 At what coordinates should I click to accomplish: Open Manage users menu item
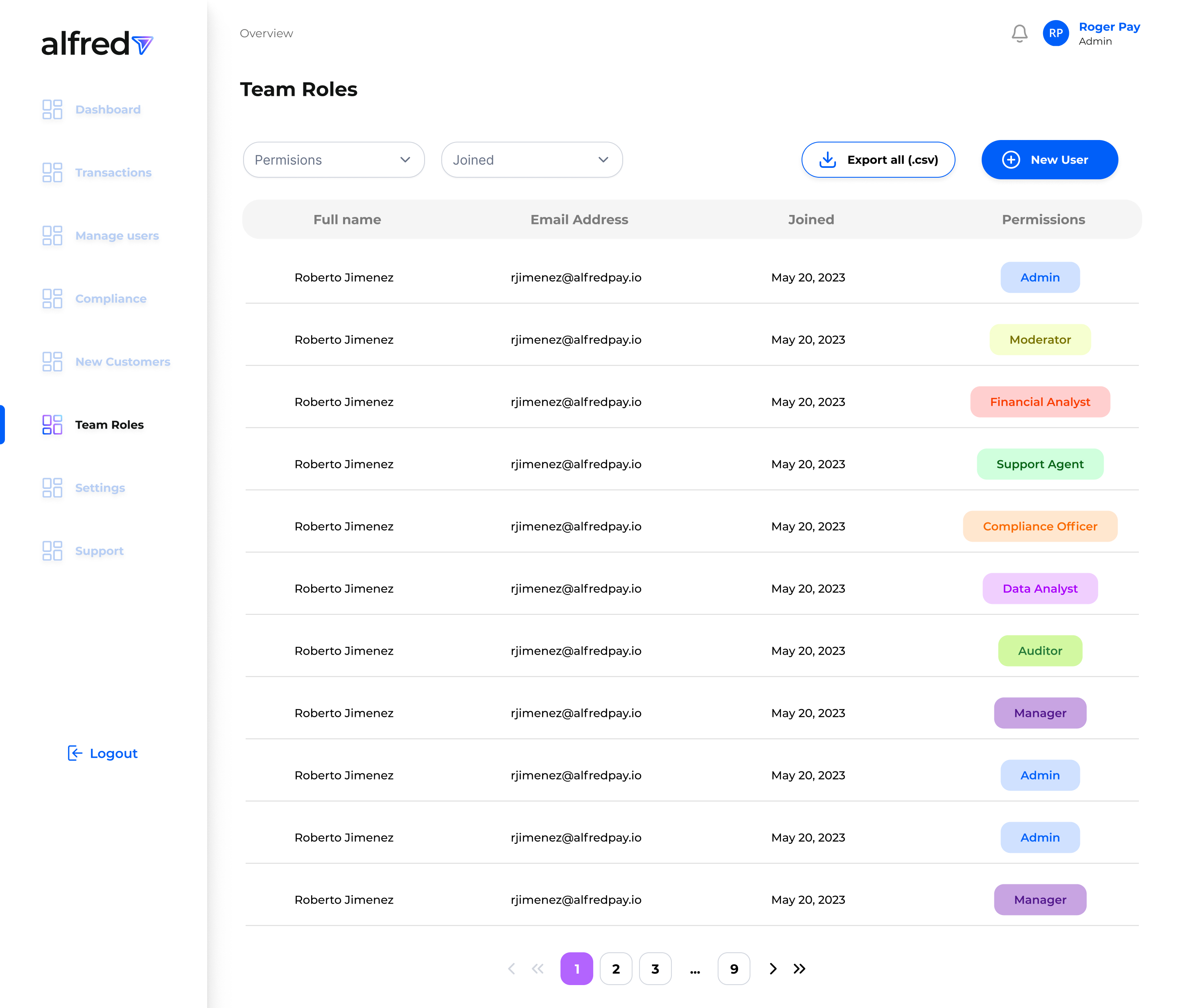pos(117,236)
